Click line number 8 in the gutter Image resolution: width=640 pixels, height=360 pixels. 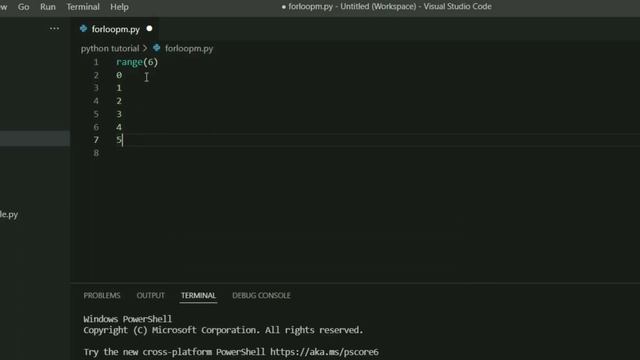pos(96,153)
